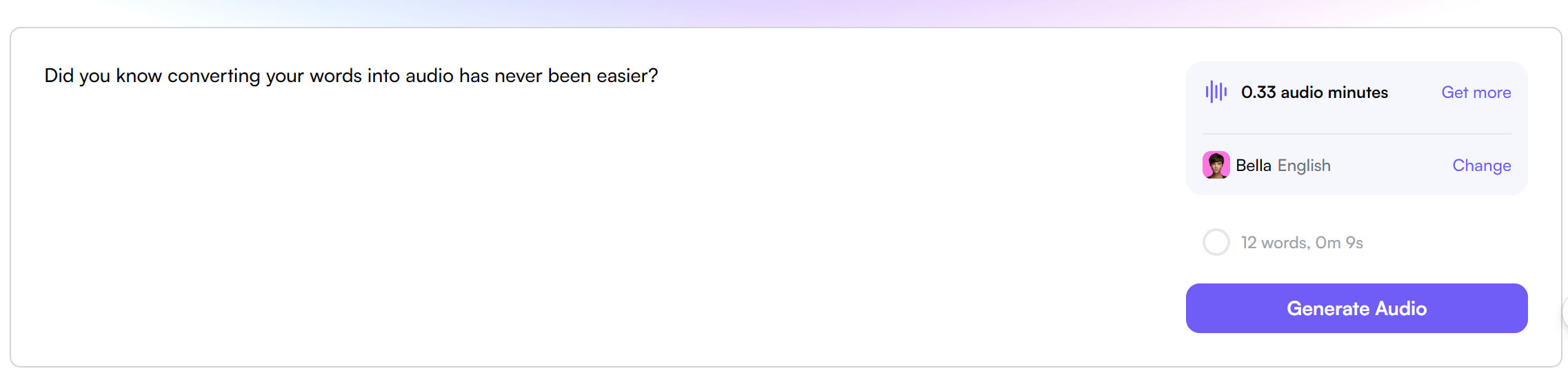Click the "Bella" voice name
The image size is (1568, 391).
pyautogui.click(x=1253, y=166)
